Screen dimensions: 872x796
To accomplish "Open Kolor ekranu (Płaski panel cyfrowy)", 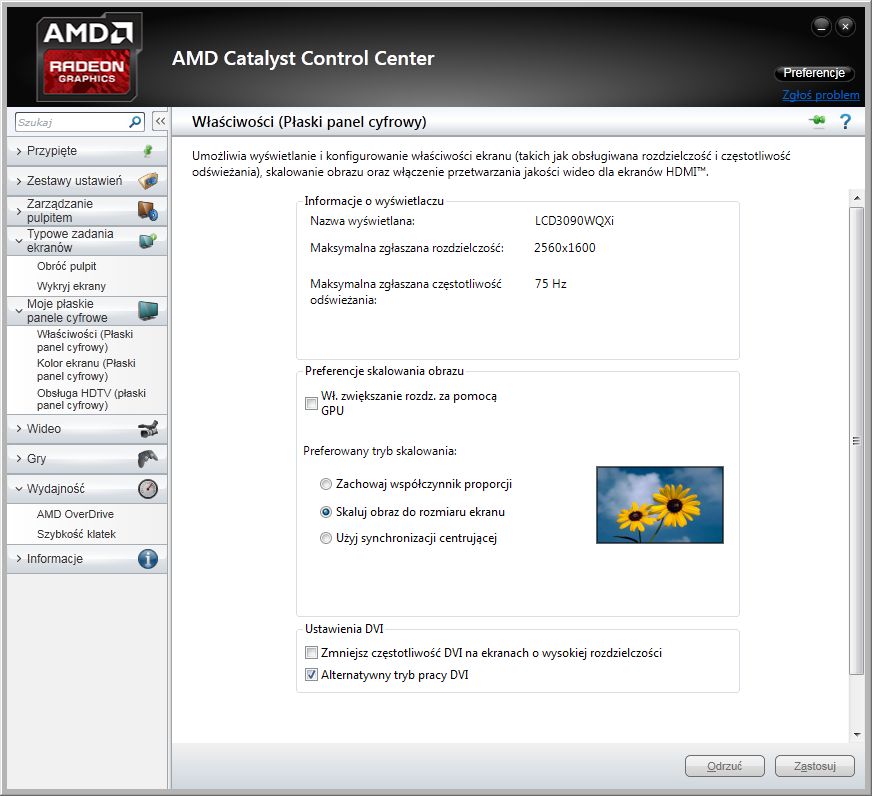I will (86, 369).
